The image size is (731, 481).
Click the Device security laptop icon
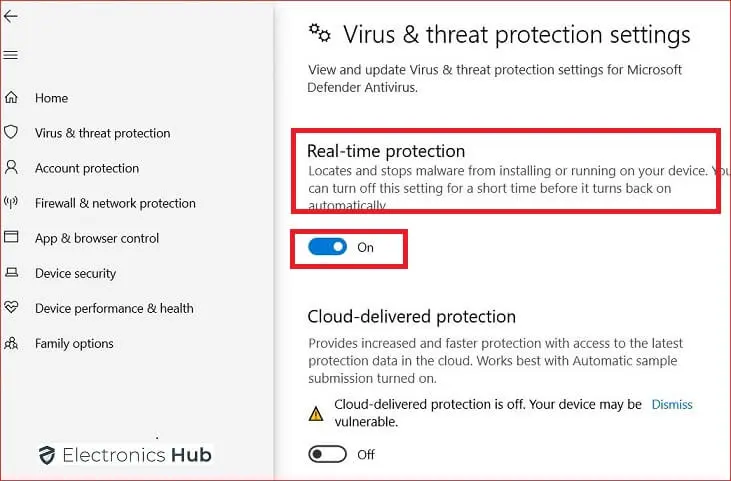[x=11, y=272]
